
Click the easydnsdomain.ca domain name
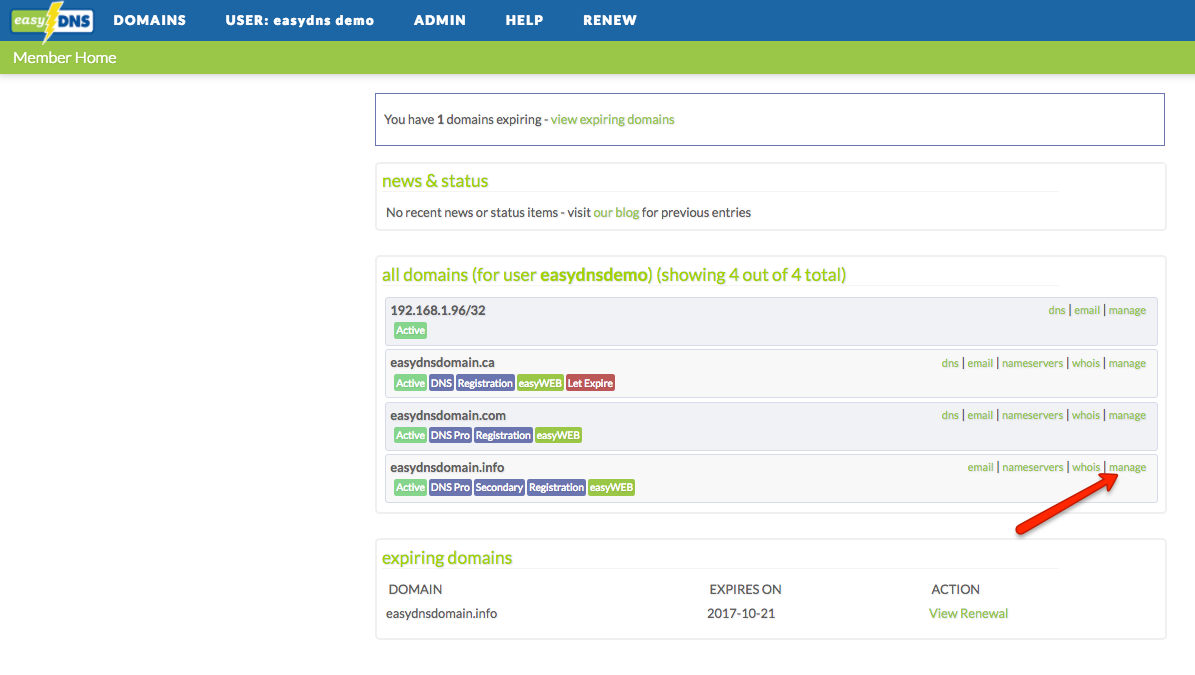pyautogui.click(x=442, y=363)
